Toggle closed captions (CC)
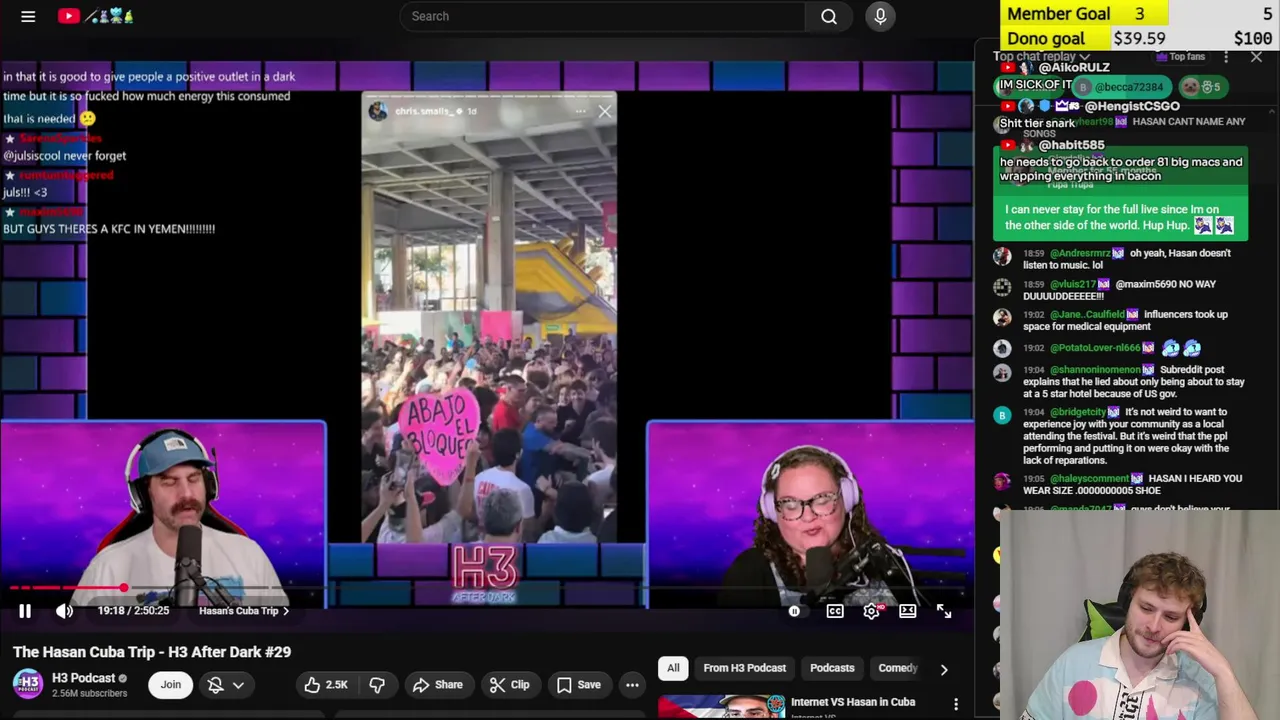This screenshot has height=720, width=1280. pyautogui.click(x=835, y=611)
